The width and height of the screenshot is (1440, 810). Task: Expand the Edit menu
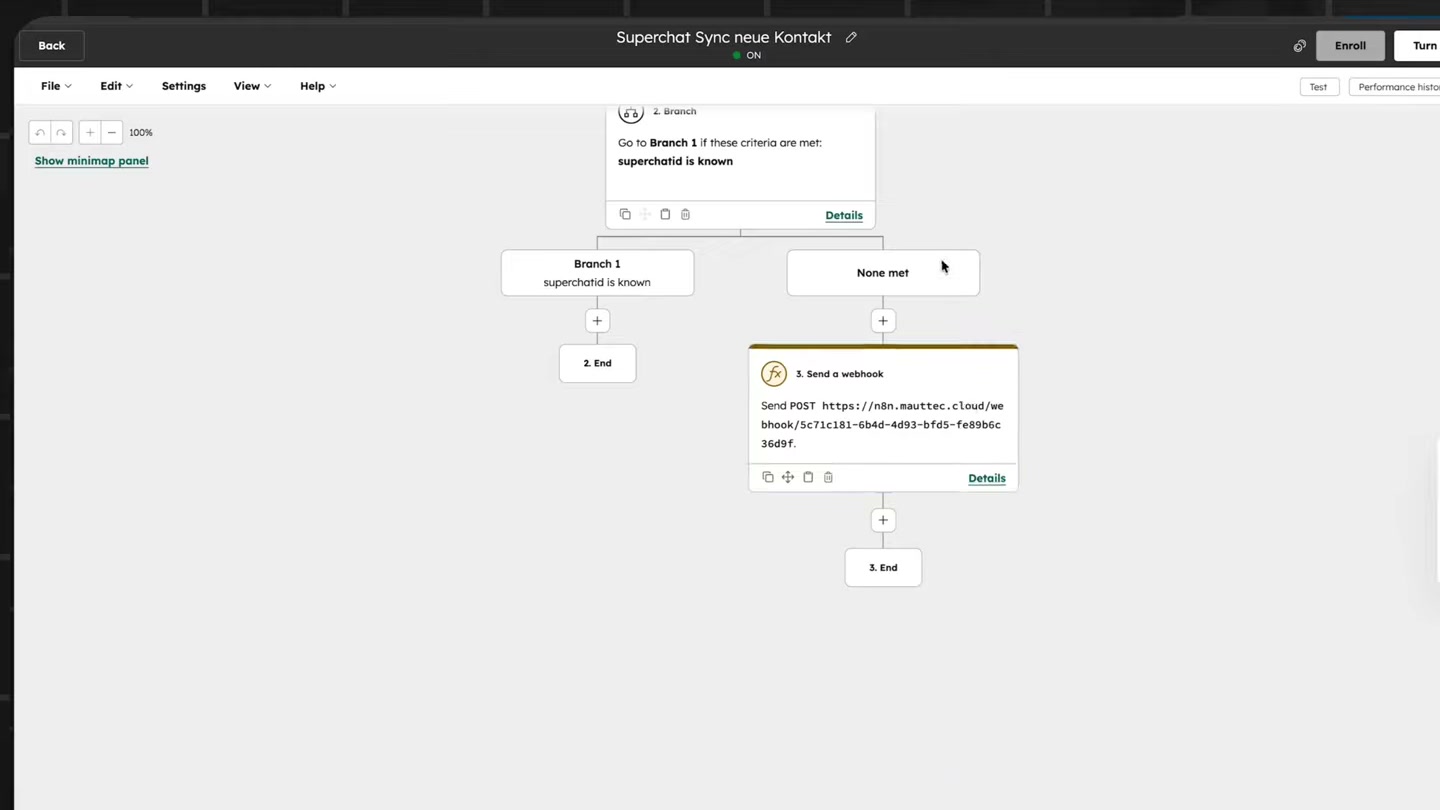[x=115, y=86]
